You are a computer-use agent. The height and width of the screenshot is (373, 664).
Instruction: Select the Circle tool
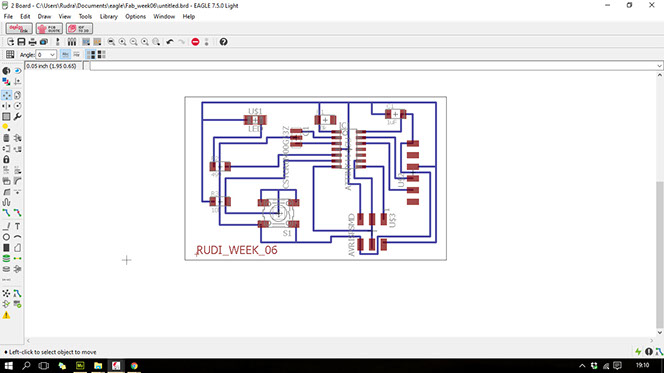coord(6,237)
